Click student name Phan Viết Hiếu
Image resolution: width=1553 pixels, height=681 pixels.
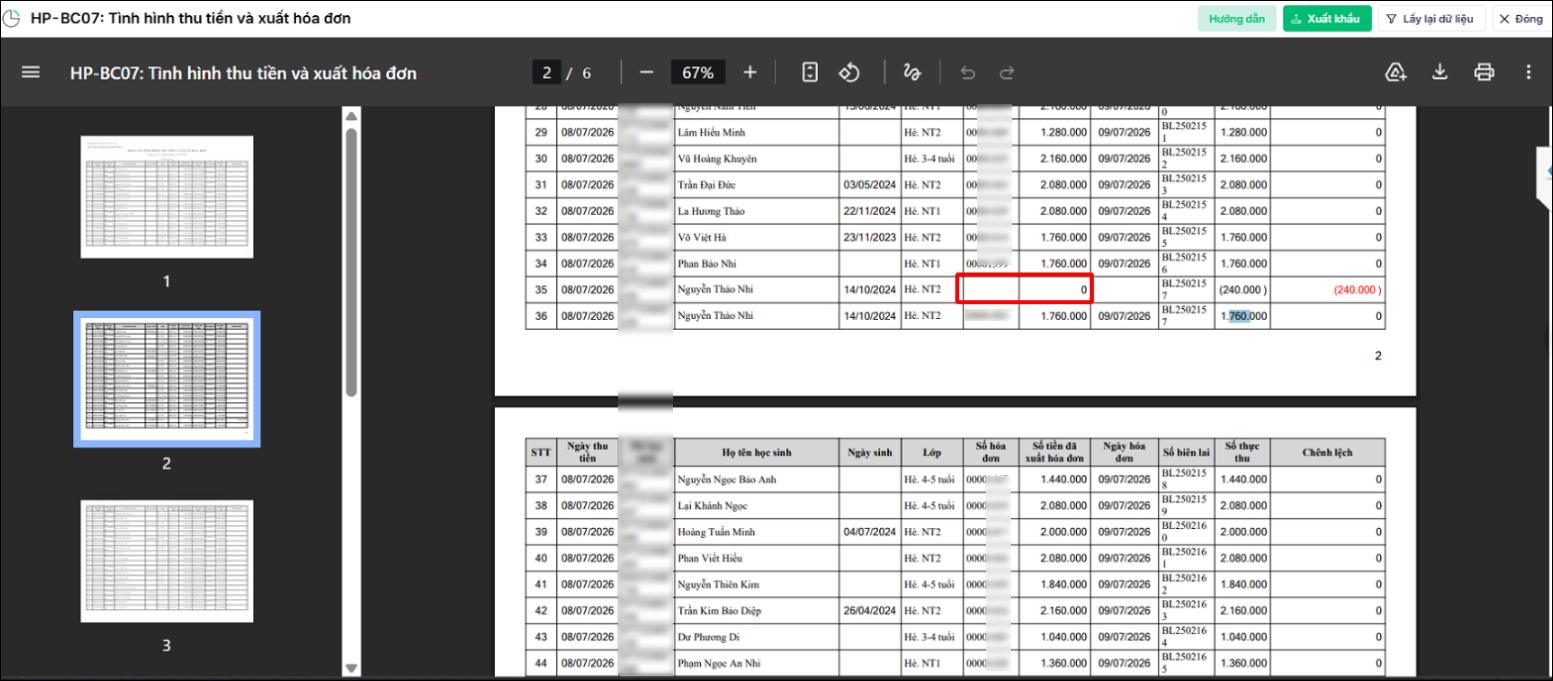[711, 558]
